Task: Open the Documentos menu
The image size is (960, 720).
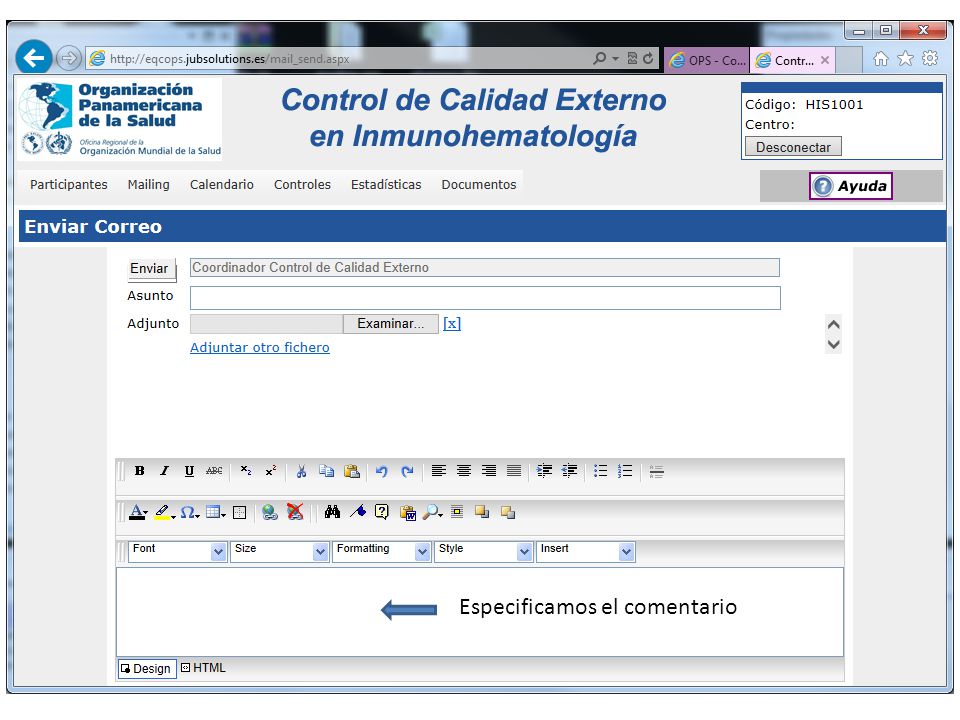Action: click(479, 184)
